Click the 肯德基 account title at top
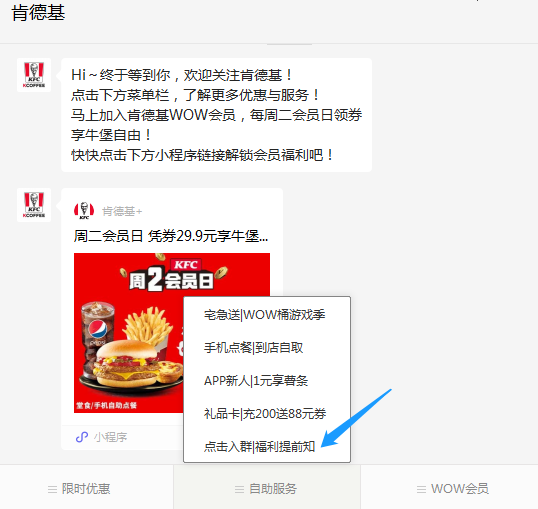The image size is (538, 509). 38,13
